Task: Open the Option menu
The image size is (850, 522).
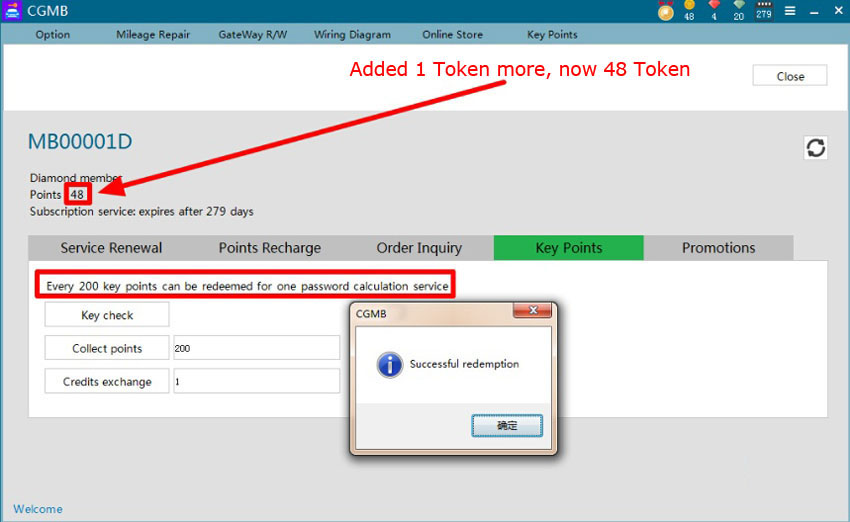Action: click(x=53, y=34)
